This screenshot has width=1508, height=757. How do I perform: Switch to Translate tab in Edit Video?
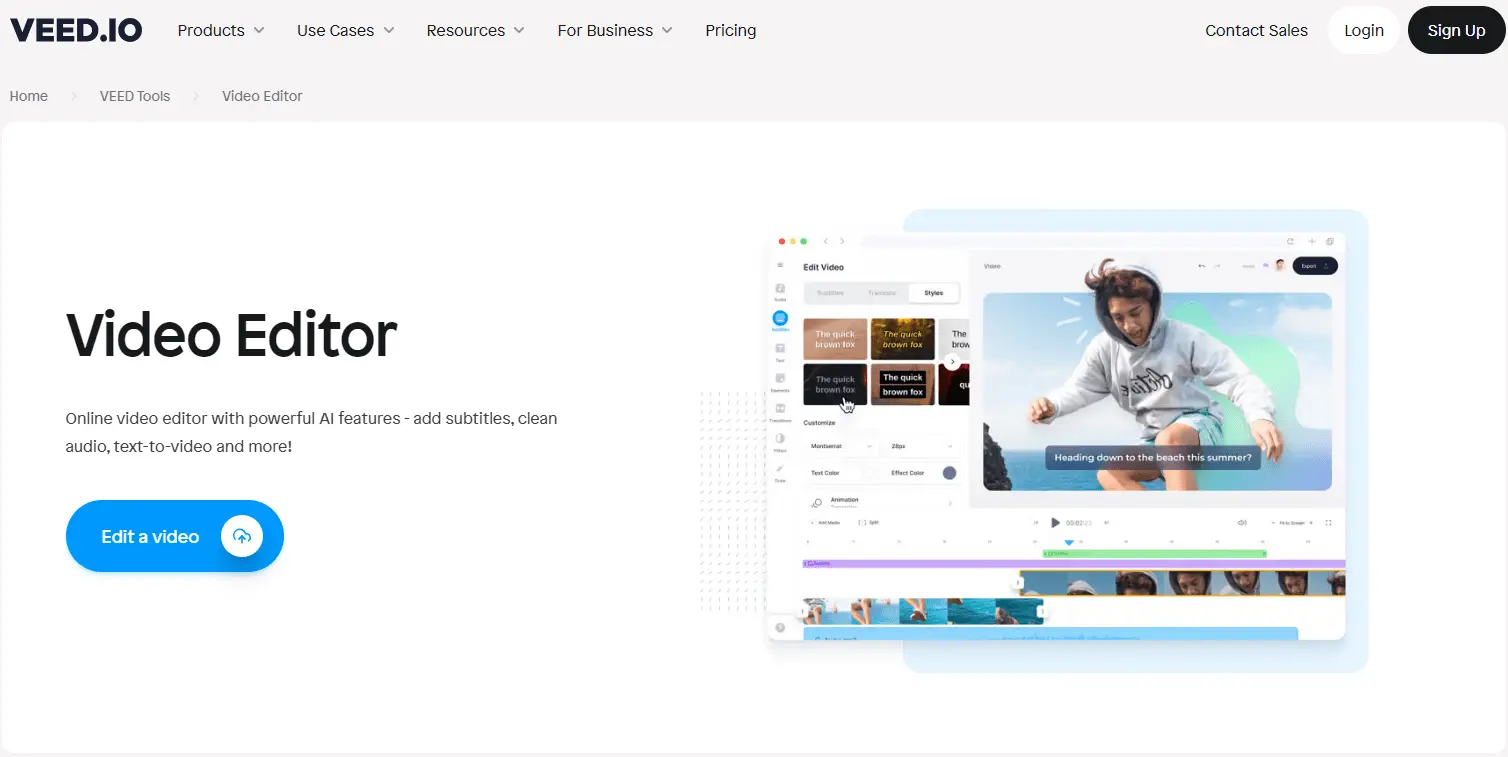[882, 293]
